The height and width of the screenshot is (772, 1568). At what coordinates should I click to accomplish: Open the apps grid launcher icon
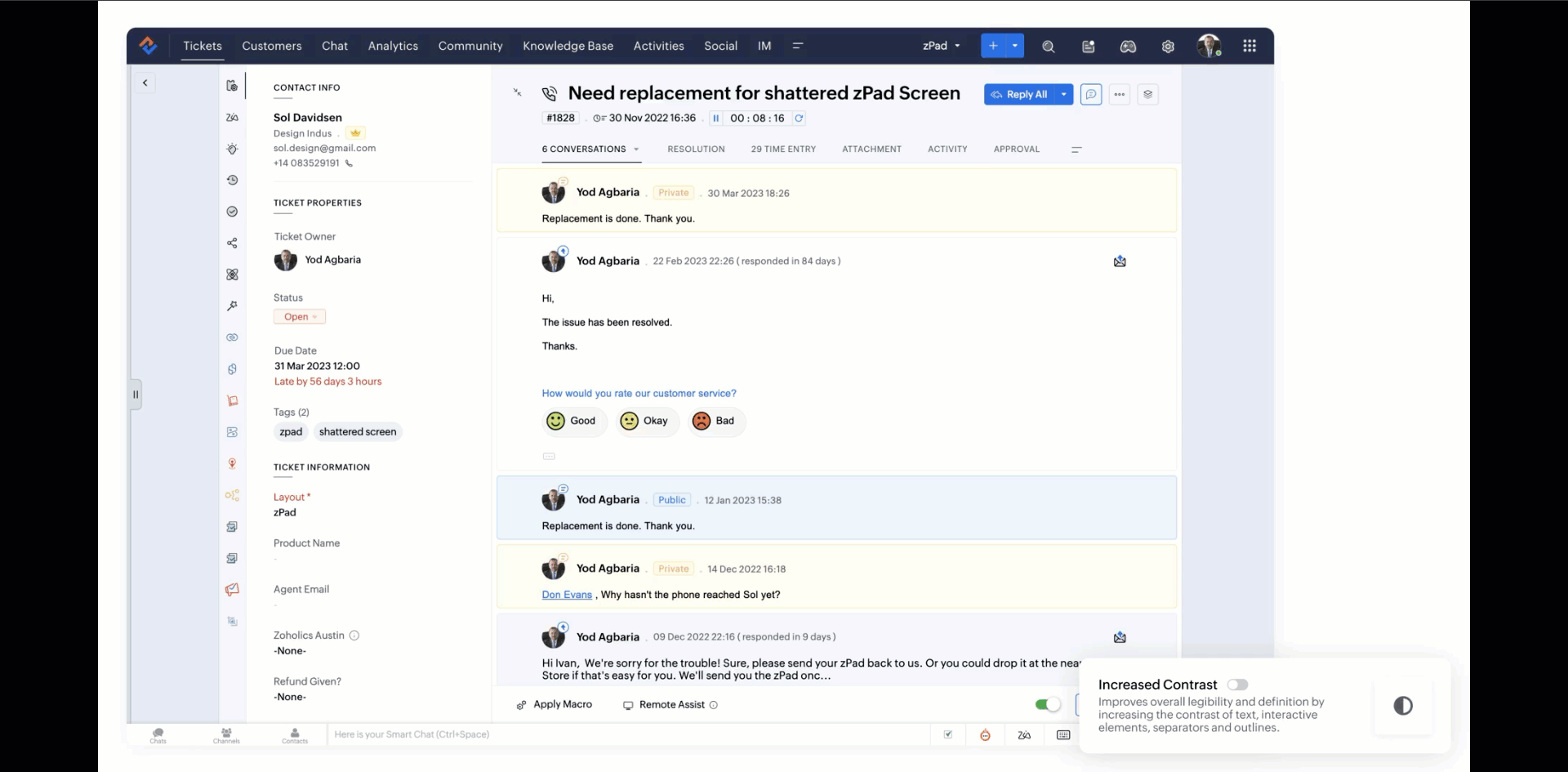[x=1249, y=46]
